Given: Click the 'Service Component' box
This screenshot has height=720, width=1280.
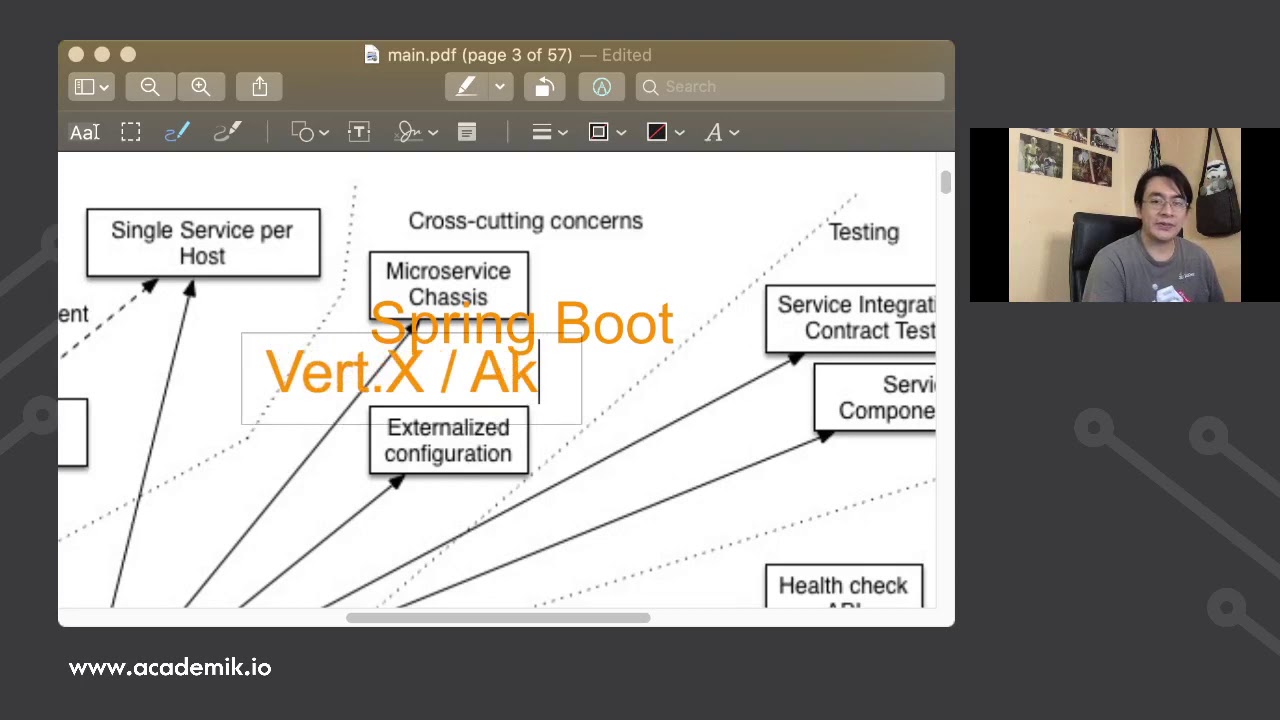Looking at the screenshot, I should [x=875, y=398].
